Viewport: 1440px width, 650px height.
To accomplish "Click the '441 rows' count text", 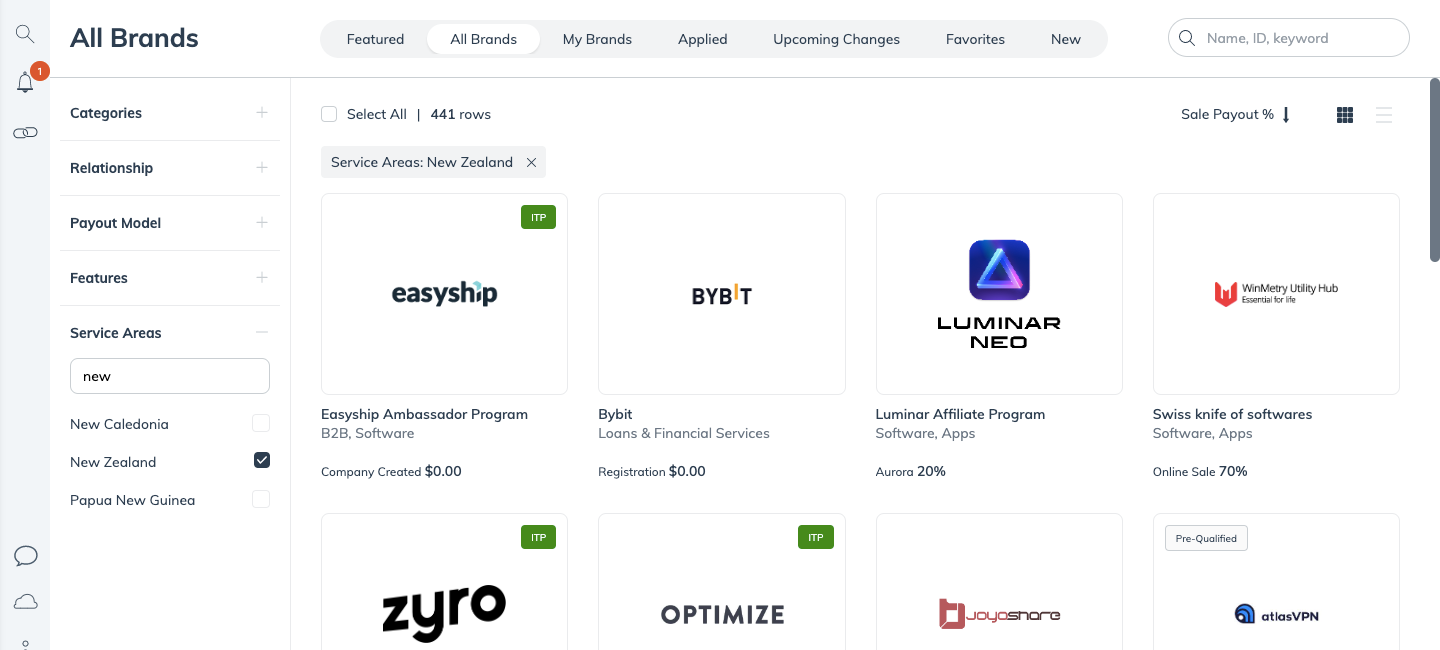I will tap(460, 114).
